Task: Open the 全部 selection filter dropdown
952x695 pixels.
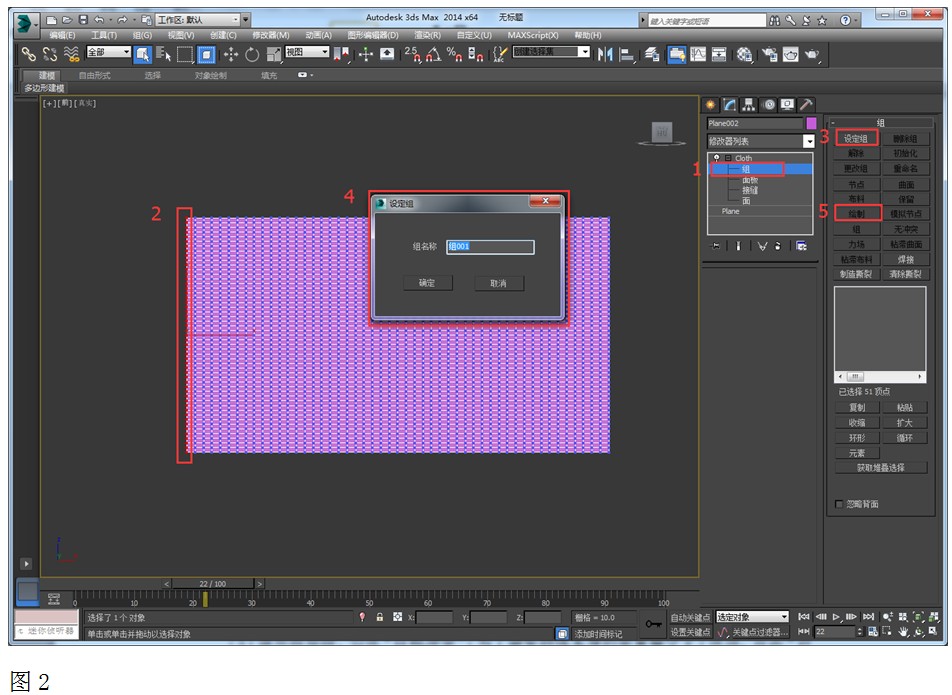Action: point(108,53)
